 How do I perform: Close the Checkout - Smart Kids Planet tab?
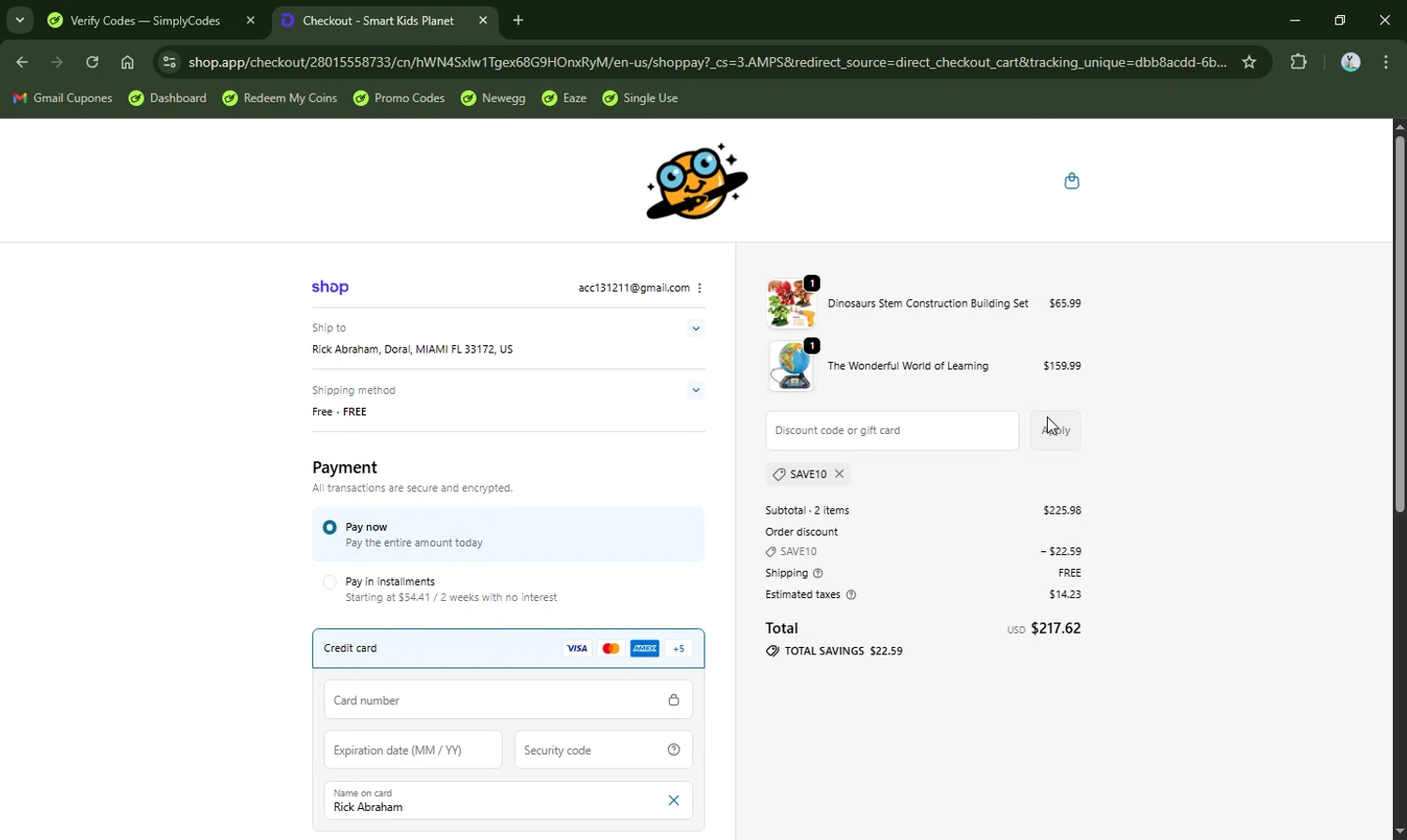tap(483, 20)
